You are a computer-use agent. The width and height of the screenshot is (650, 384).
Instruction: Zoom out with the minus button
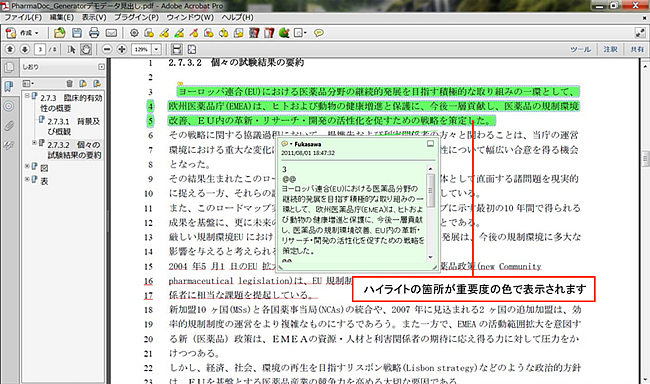point(107,49)
